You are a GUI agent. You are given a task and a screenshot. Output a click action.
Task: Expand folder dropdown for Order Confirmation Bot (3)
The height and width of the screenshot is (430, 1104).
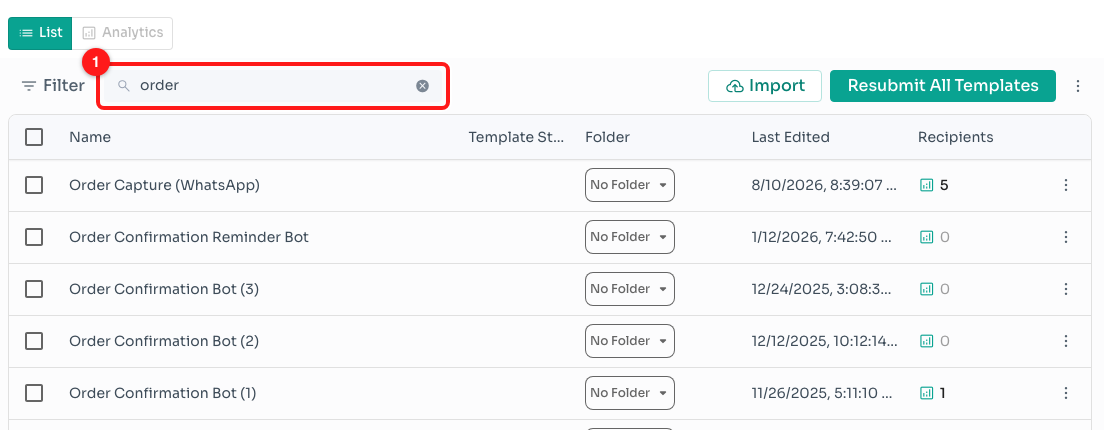pyautogui.click(x=629, y=289)
